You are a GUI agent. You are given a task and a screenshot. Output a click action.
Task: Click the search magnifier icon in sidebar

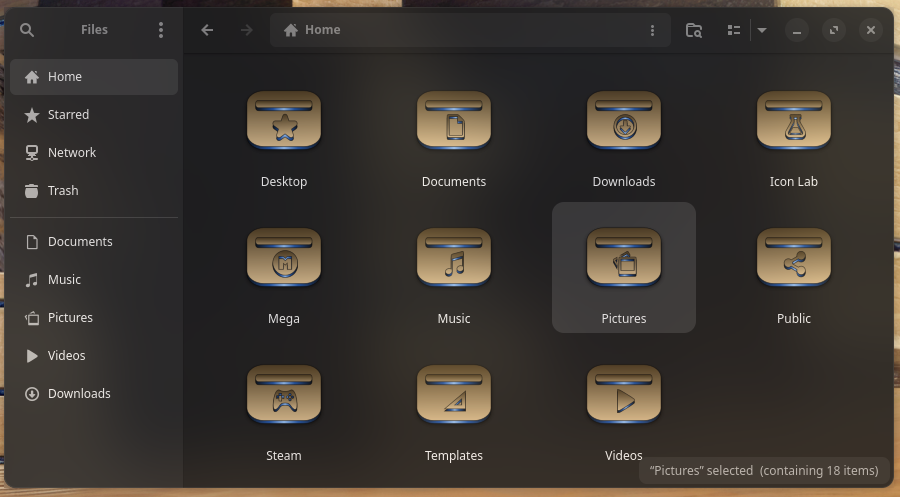click(27, 30)
